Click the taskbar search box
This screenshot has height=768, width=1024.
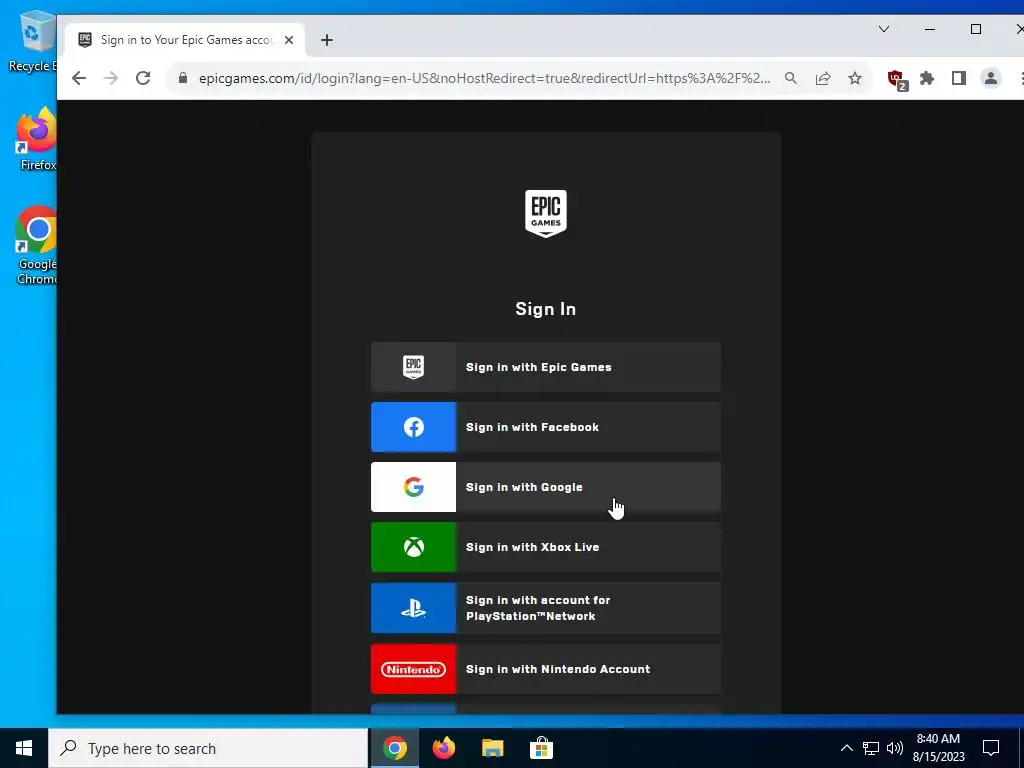[208, 748]
